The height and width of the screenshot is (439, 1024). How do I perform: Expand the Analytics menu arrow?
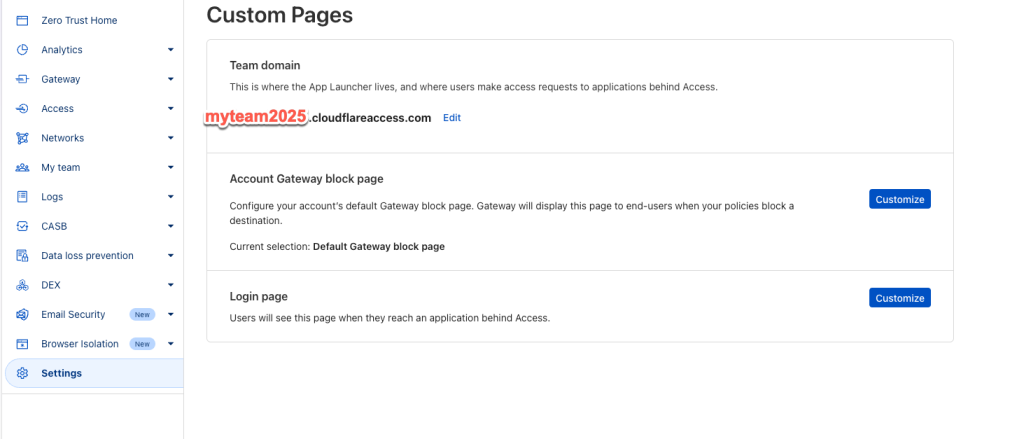170,50
